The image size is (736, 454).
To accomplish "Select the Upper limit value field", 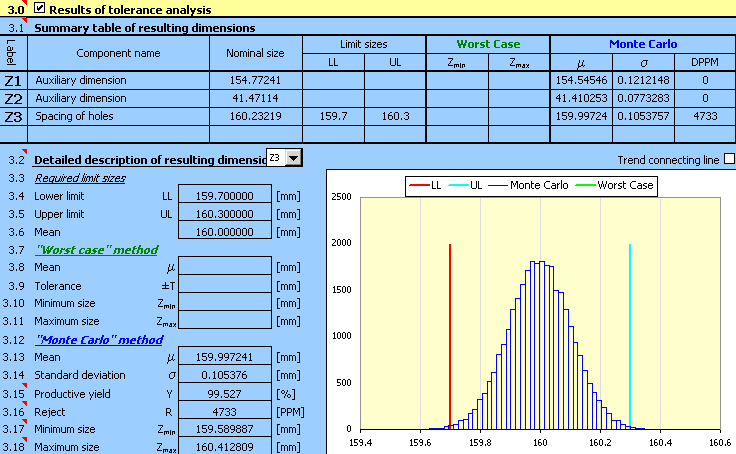I will pos(226,214).
